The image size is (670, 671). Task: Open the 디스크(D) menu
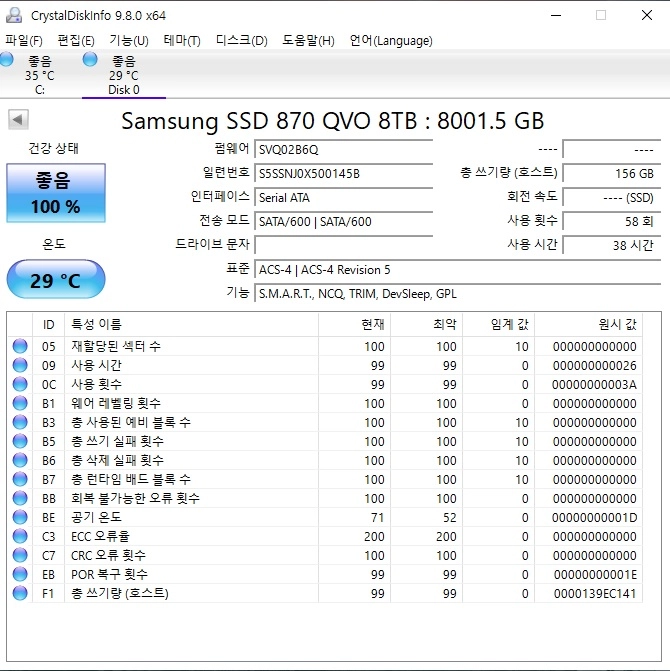(241, 41)
